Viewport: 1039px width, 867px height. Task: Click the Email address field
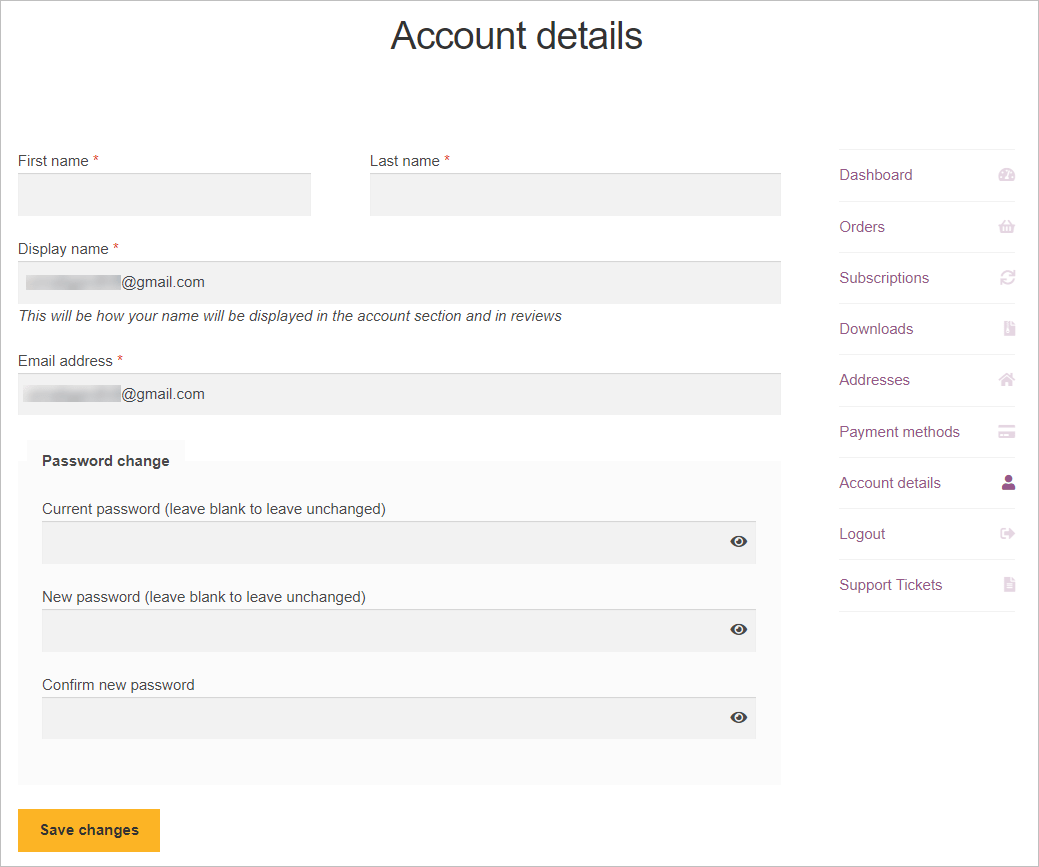[398, 394]
